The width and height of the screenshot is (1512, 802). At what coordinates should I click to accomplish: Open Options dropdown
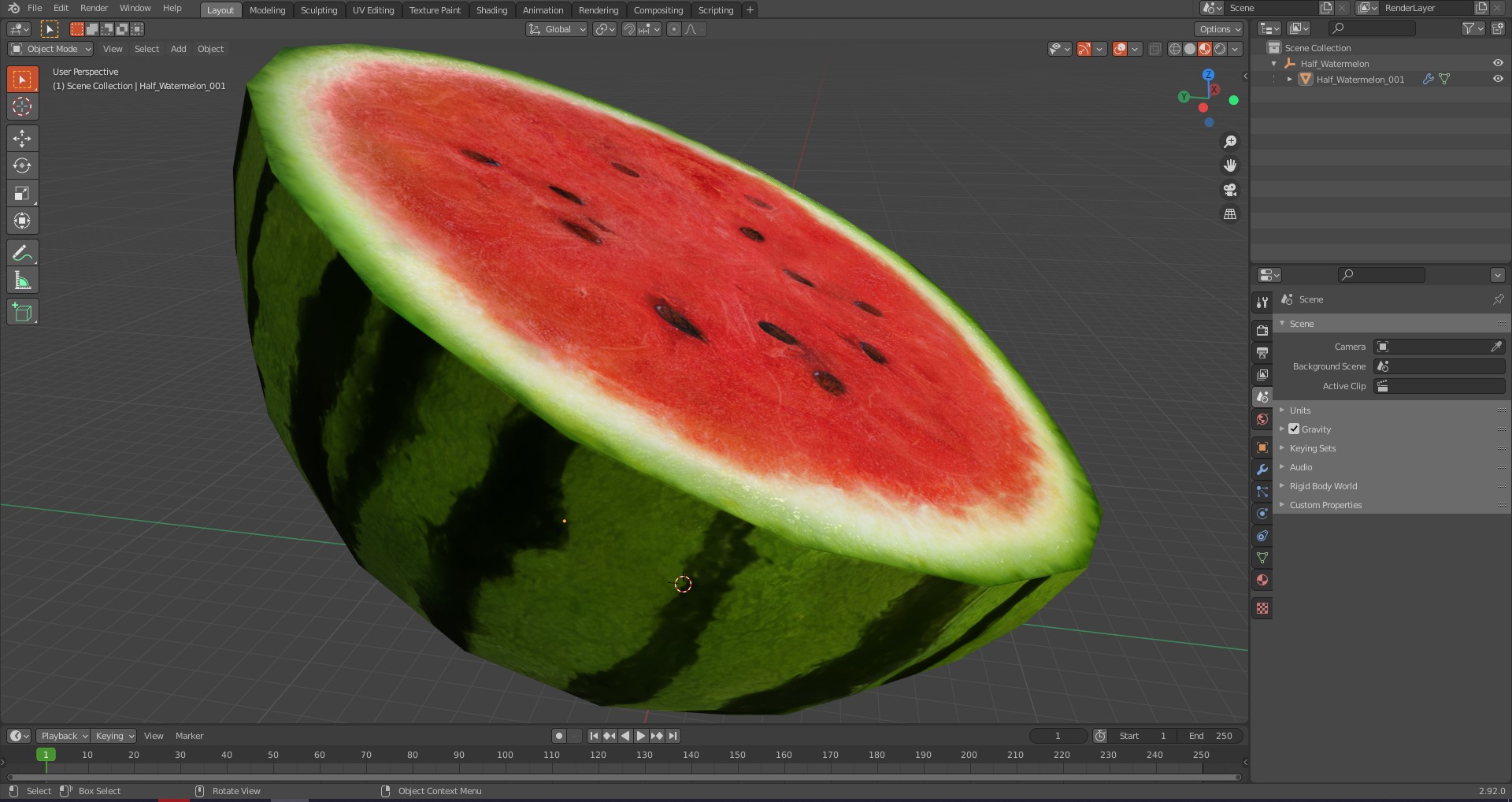point(1219,29)
